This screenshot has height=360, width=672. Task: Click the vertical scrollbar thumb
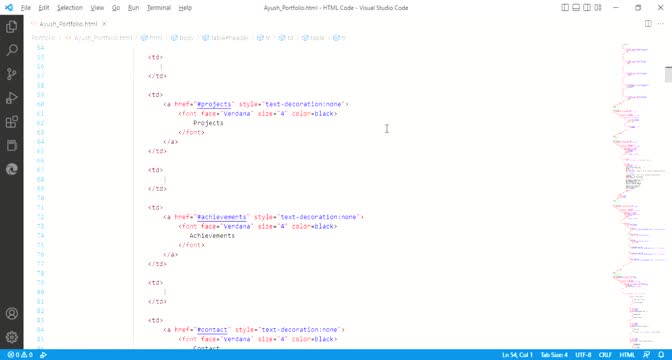668,74
